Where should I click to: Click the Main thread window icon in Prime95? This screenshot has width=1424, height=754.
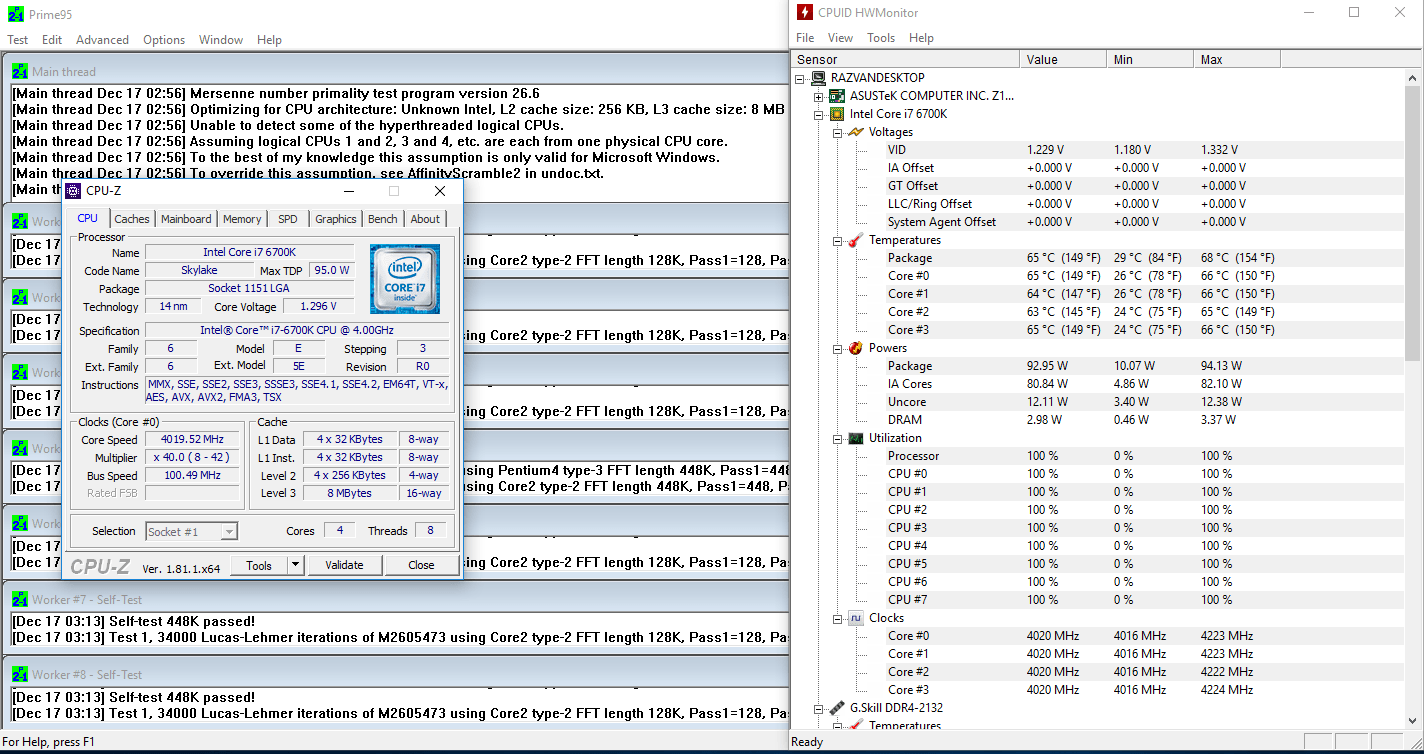click(x=19, y=71)
